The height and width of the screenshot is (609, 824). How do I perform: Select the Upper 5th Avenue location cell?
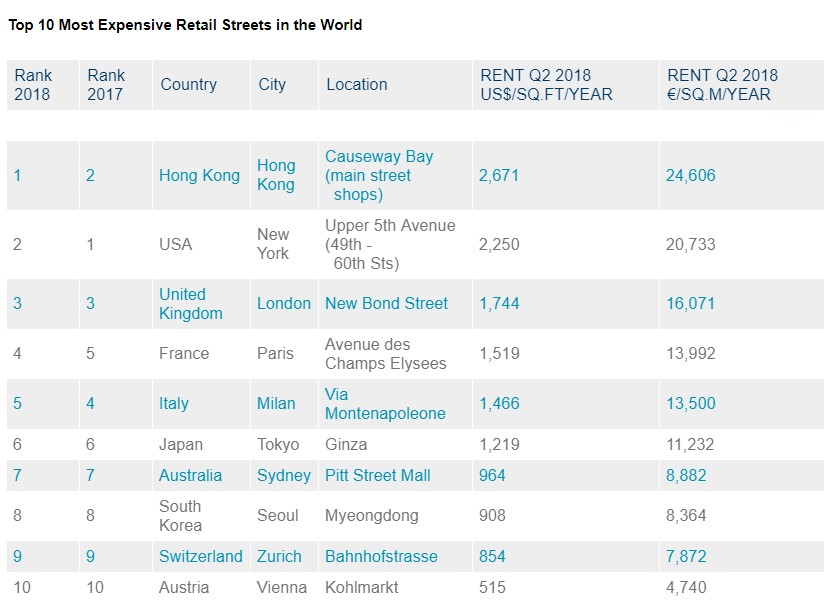click(389, 244)
